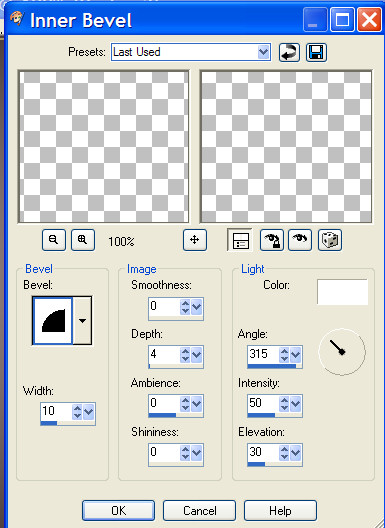Maximize the Inner Bevel dialog
This screenshot has height=528, width=385.
[x=342, y=20]
